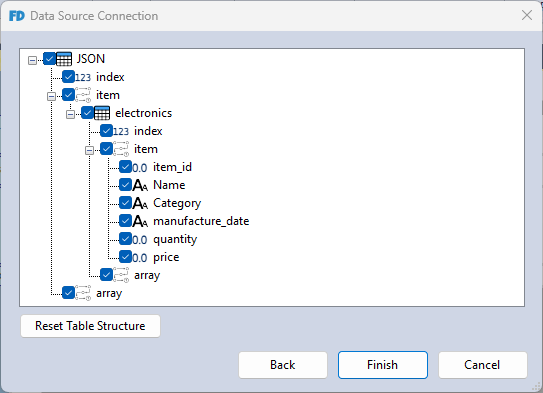The height and width of the screenshot is (393, 543).
Task: Click the Aa text icon beside manufacture_date
Action: click(140, 221)
